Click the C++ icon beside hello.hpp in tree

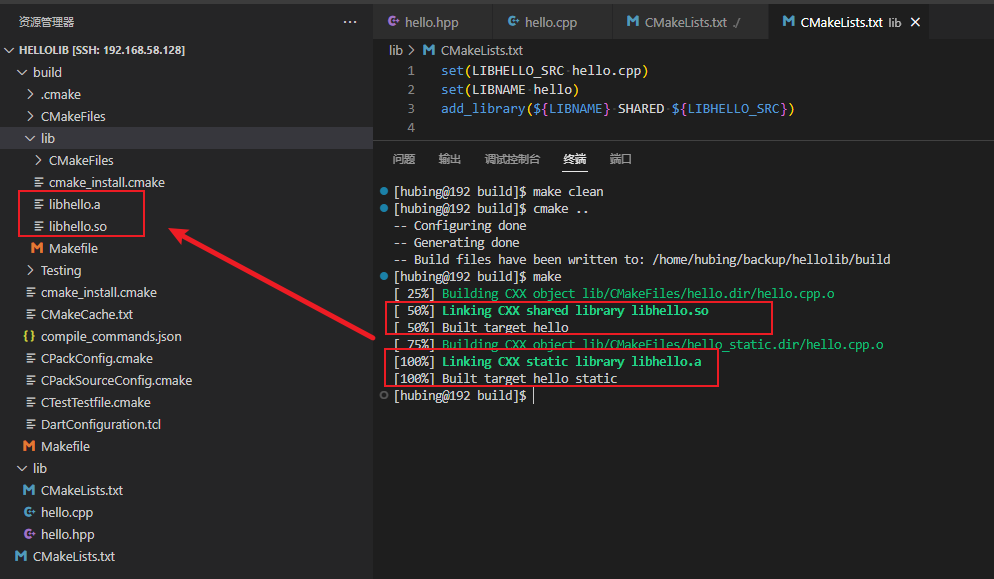pyautogui.click(x=29, y=534)
